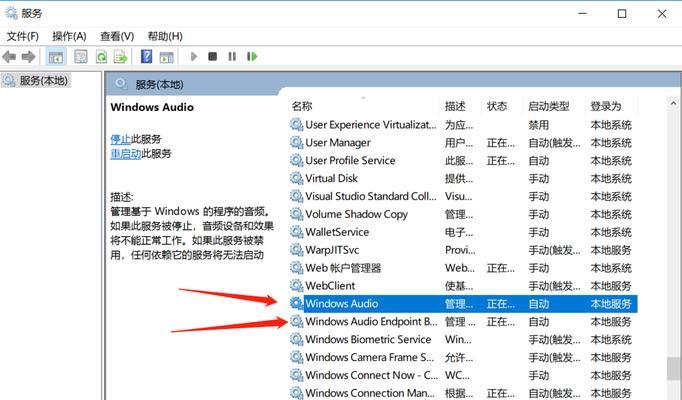Viewport: 682px width, 400px height.
Task: Select Windows Connect Now service
Action: pos(463,375)
